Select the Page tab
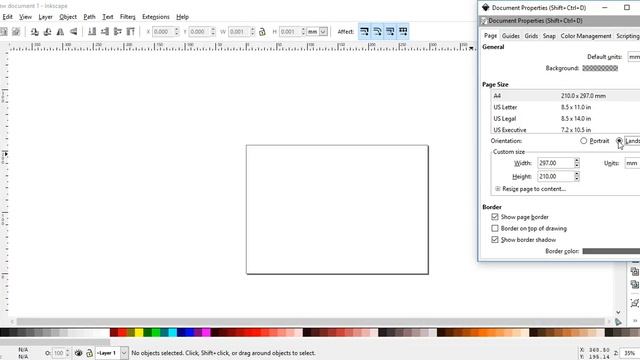 tap(490, 36)
